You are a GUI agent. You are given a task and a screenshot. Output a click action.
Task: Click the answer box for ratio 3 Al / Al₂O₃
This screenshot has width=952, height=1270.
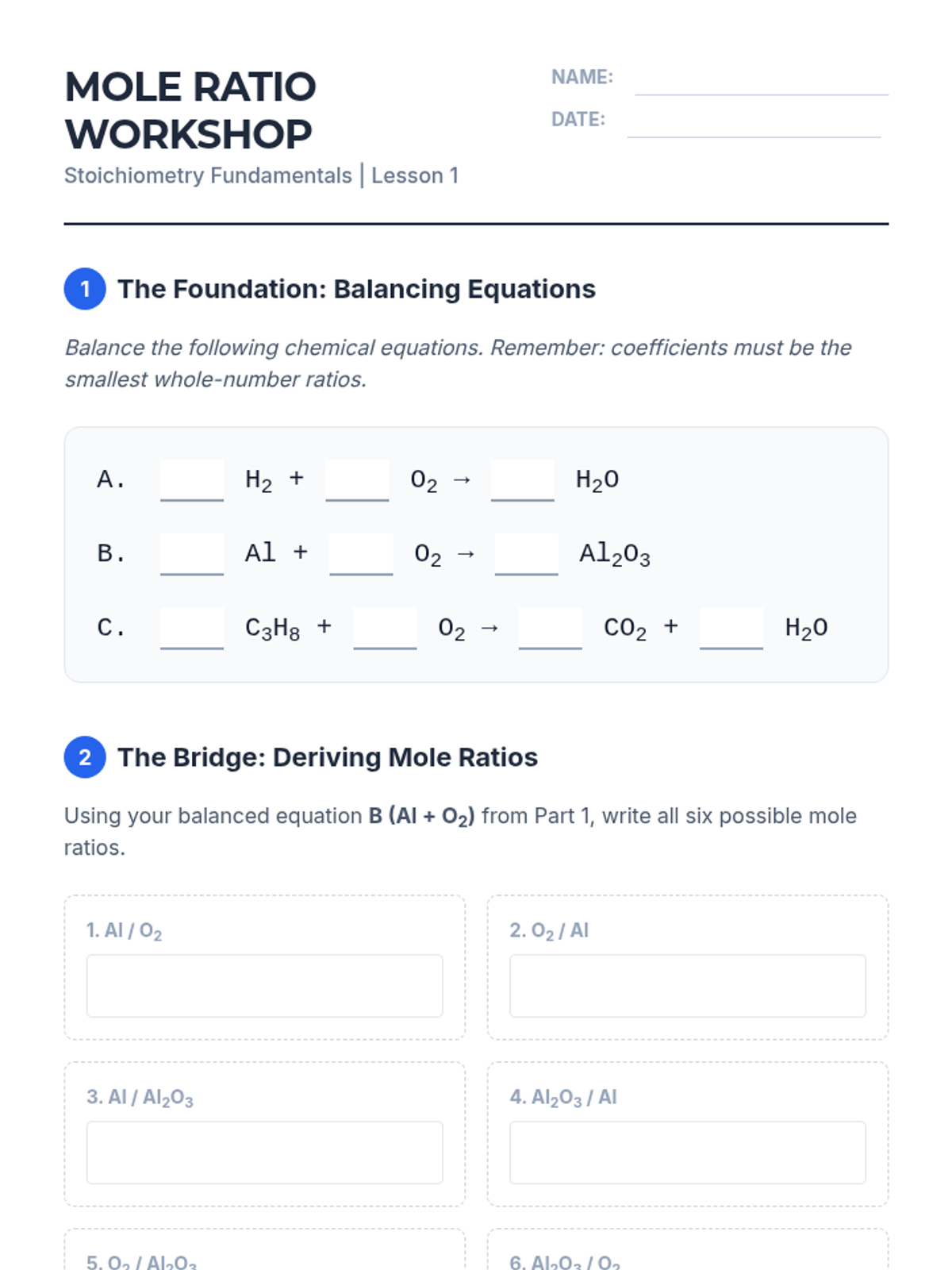(264, 1153)
